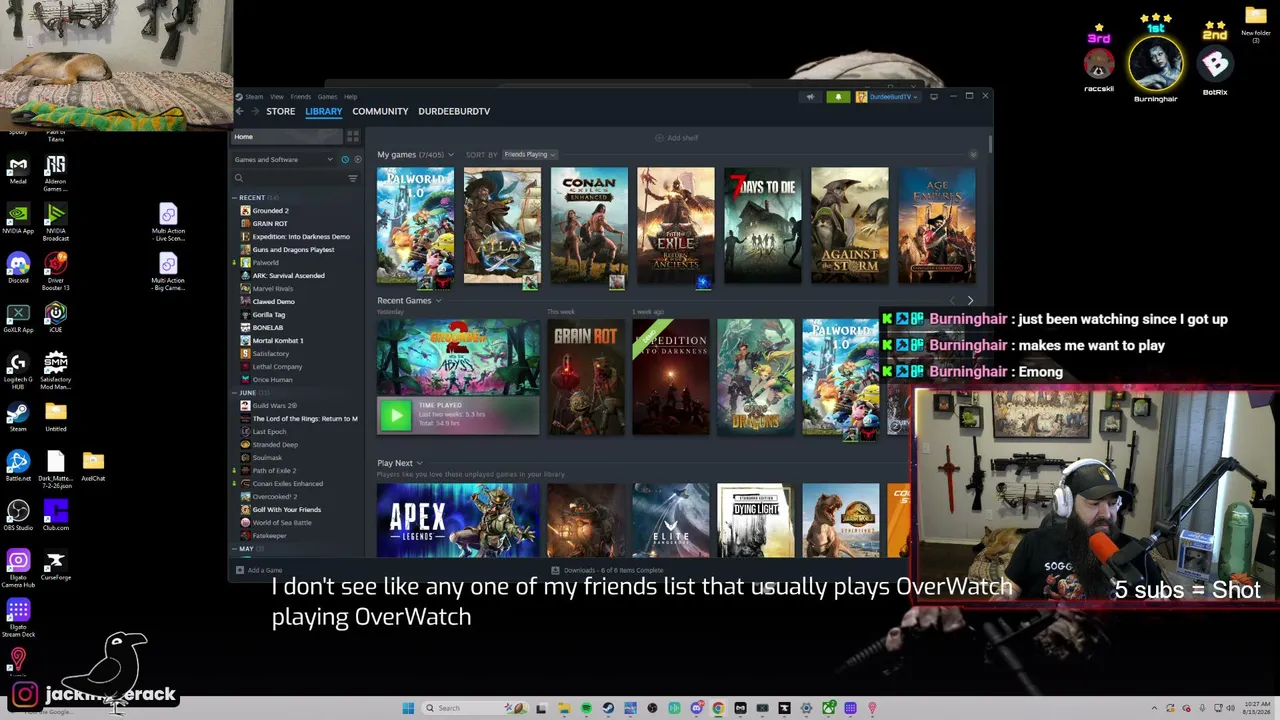Click the green Play button for Grounded 2

pyautogui.click(x=395, y=415)
